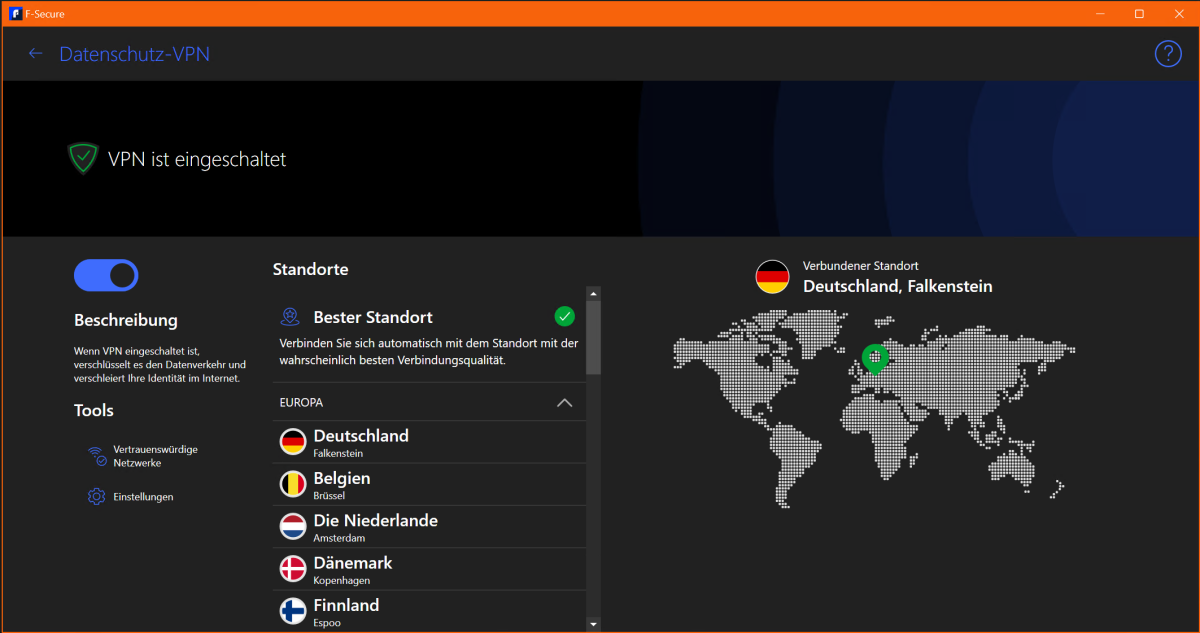This screenshot has height=633, width=1200.
Task: Open Vertrauenswürdige Netzwerke
Action: point(155,456)
